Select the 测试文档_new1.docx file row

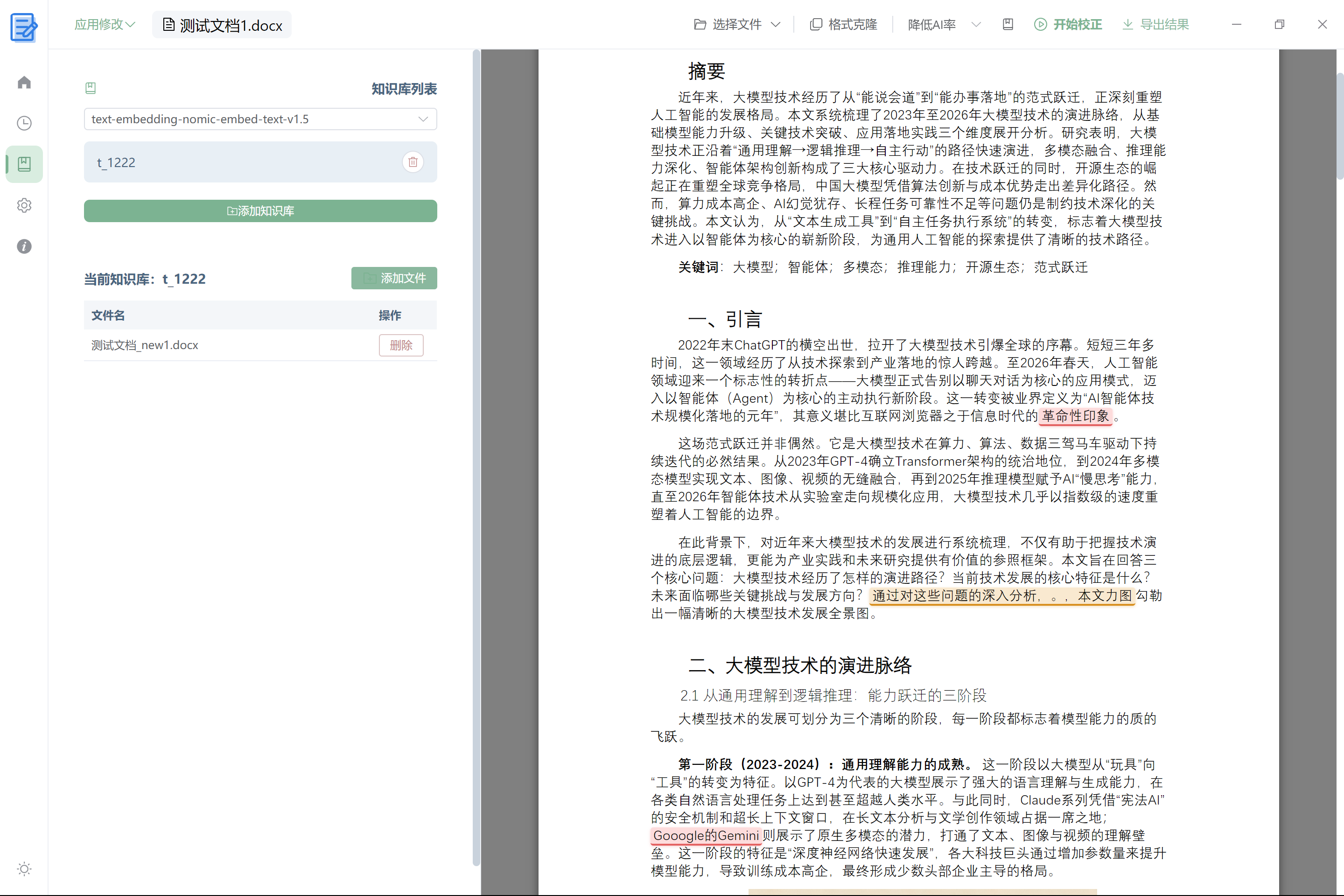click(x=260, y=345)
